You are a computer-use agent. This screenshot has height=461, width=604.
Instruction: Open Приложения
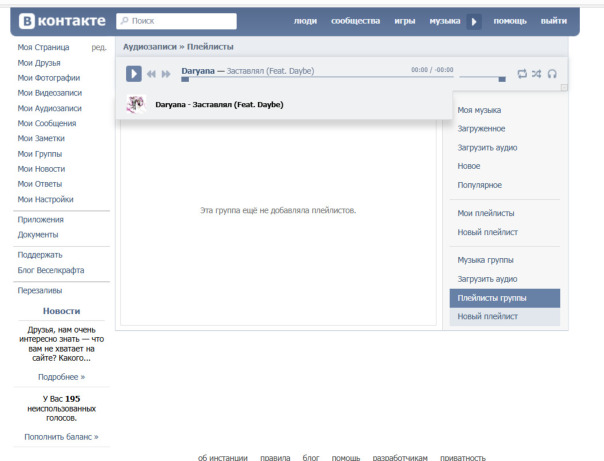pos(40,220)
